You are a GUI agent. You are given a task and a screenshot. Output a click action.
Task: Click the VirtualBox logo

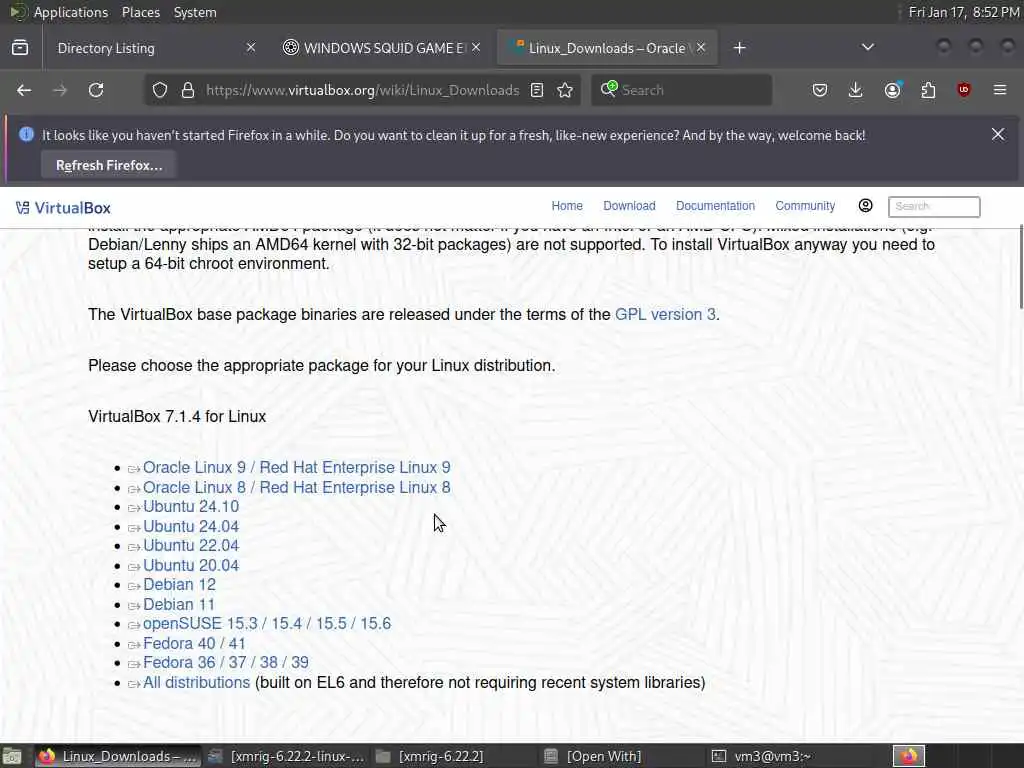(63, 208)
